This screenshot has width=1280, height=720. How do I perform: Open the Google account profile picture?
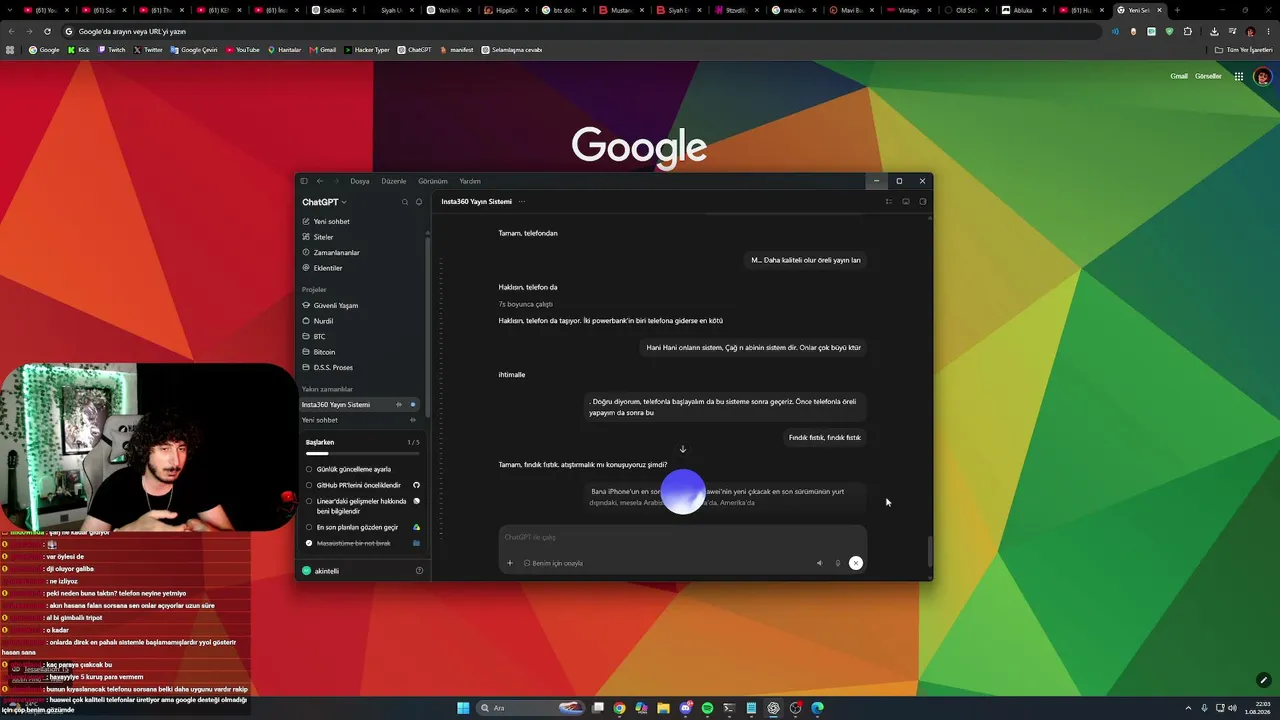click(1263, 76)
